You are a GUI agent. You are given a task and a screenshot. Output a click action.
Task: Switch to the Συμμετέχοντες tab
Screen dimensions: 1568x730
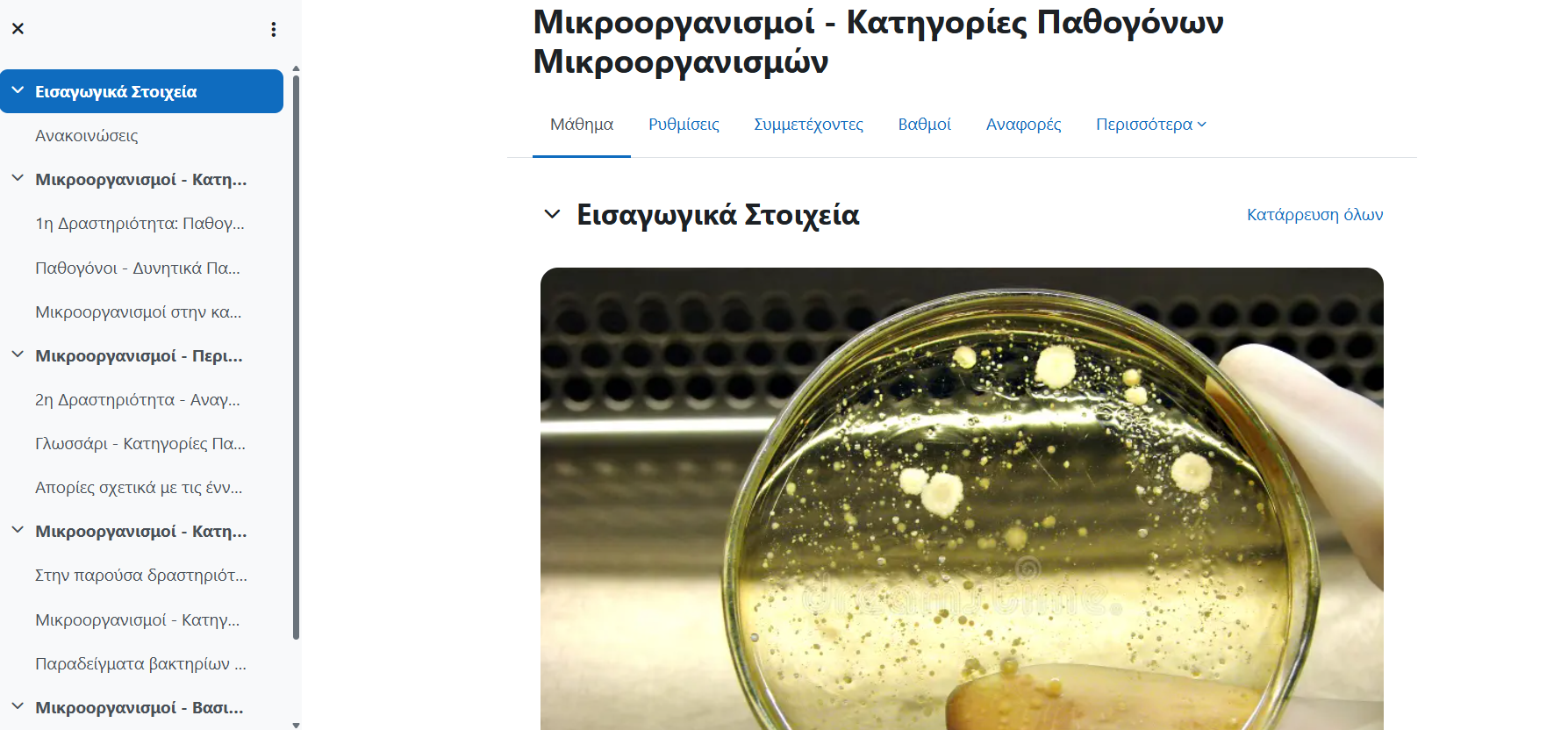(x=808, y=125)
